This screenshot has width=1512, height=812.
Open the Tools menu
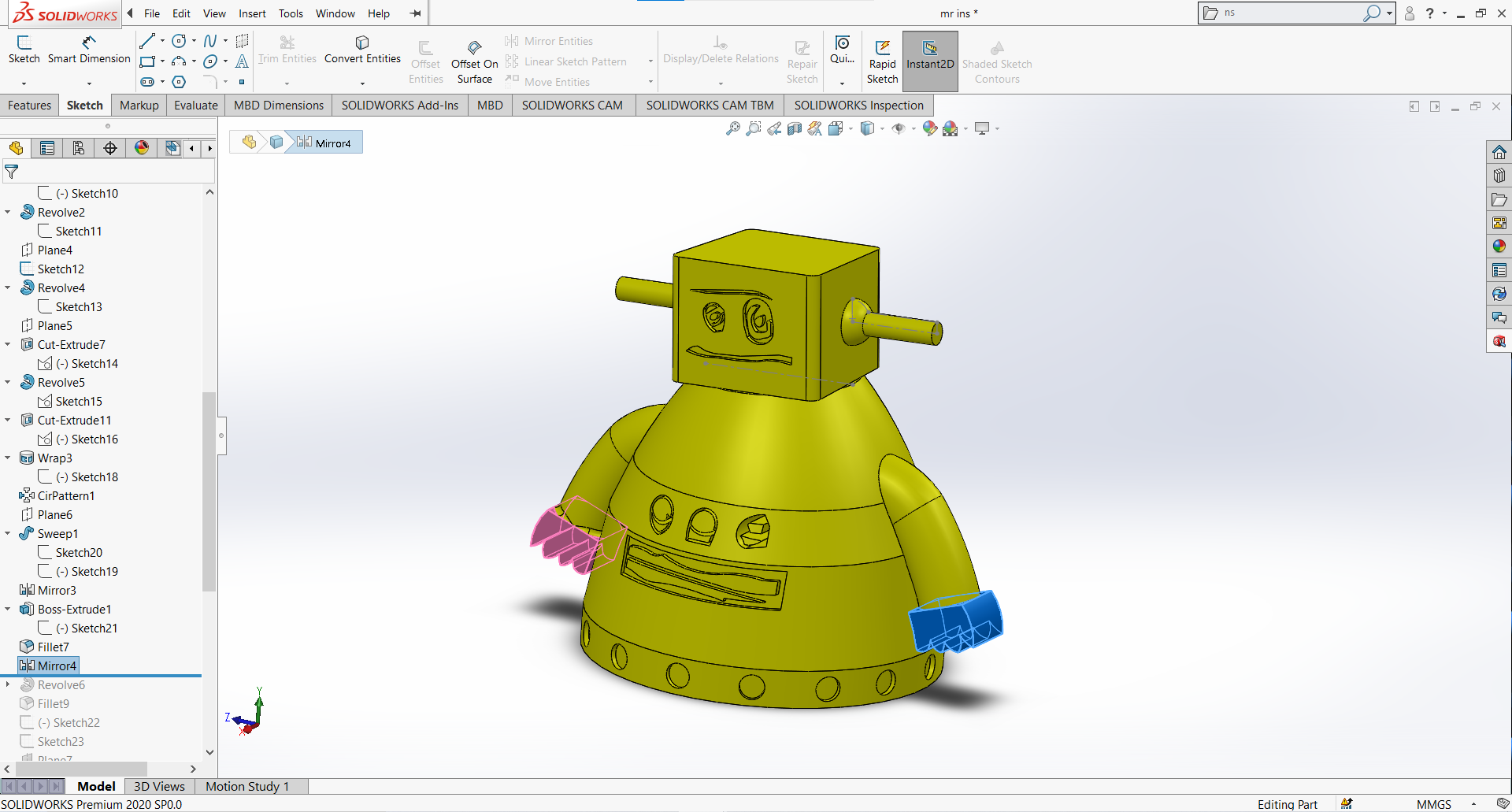tap(291, 13)
